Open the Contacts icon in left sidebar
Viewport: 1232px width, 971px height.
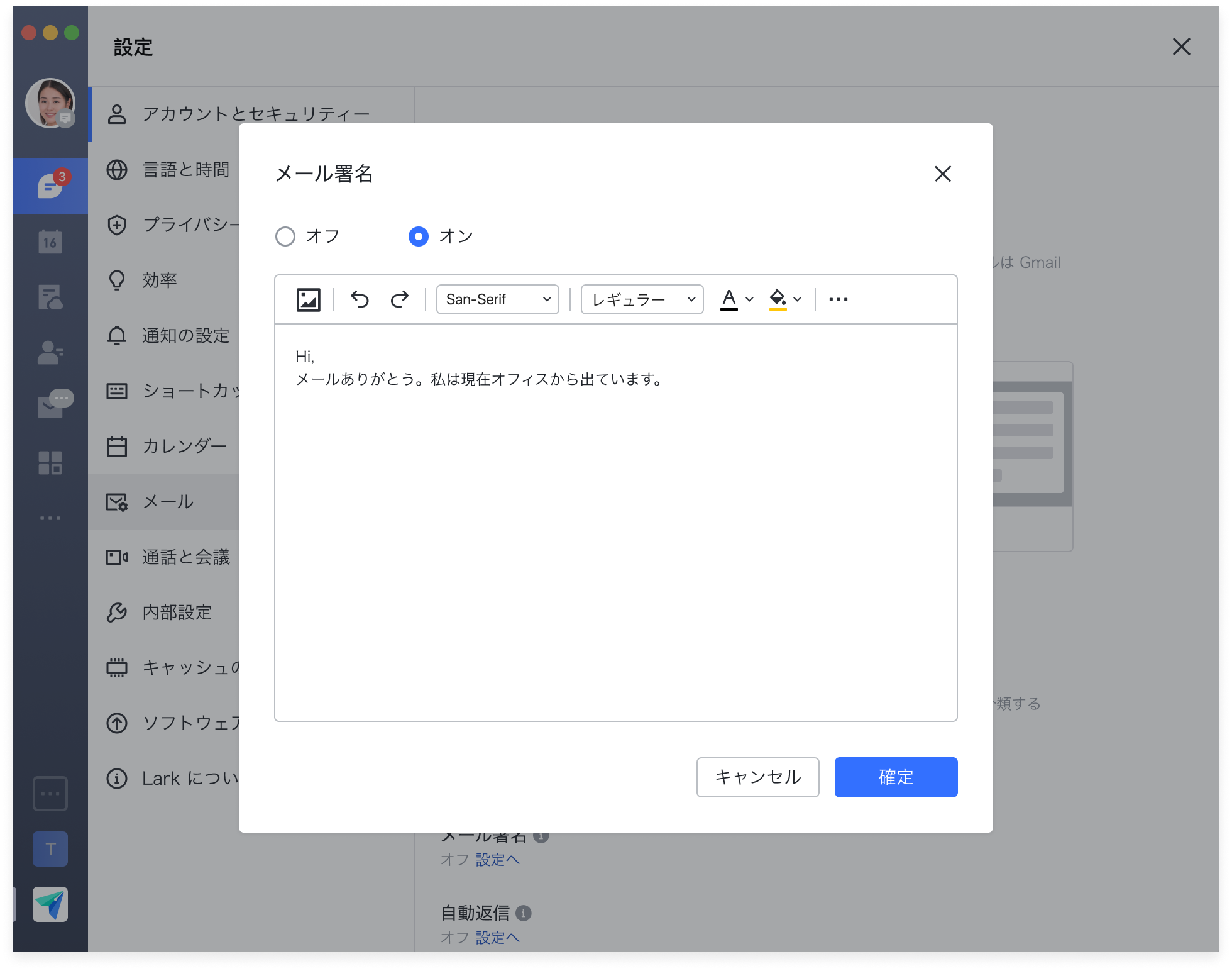[50, 352]
